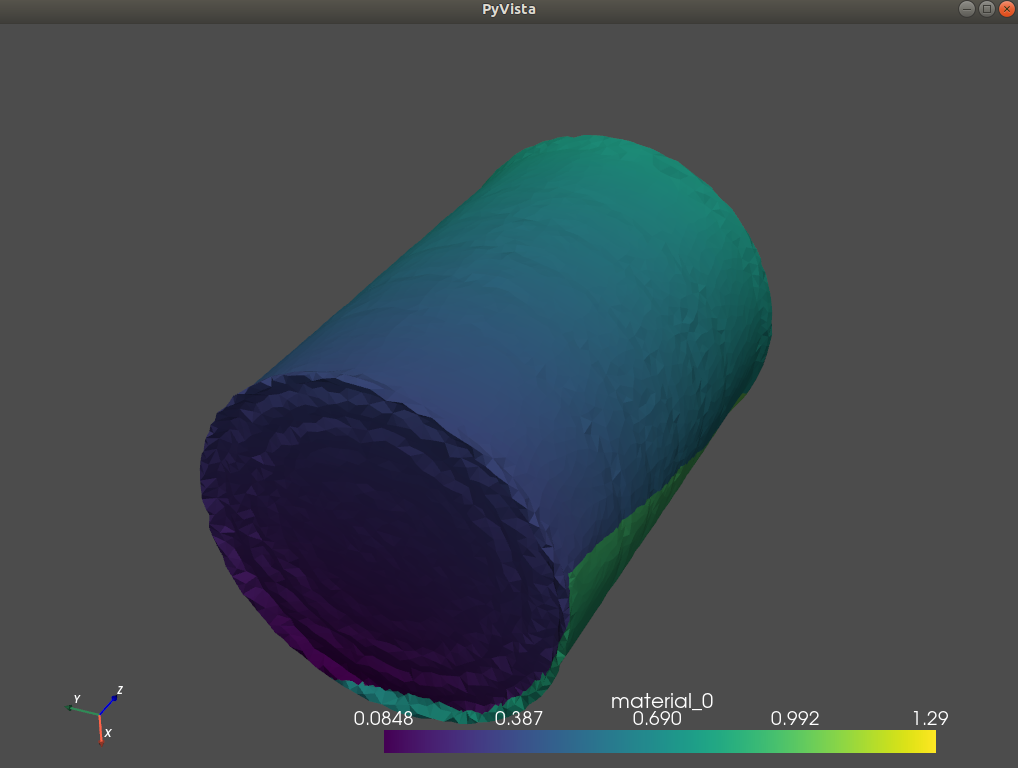The image size is (1018, 768).
Task: Click the origin of the axes orientation widget
Action: 99,713
